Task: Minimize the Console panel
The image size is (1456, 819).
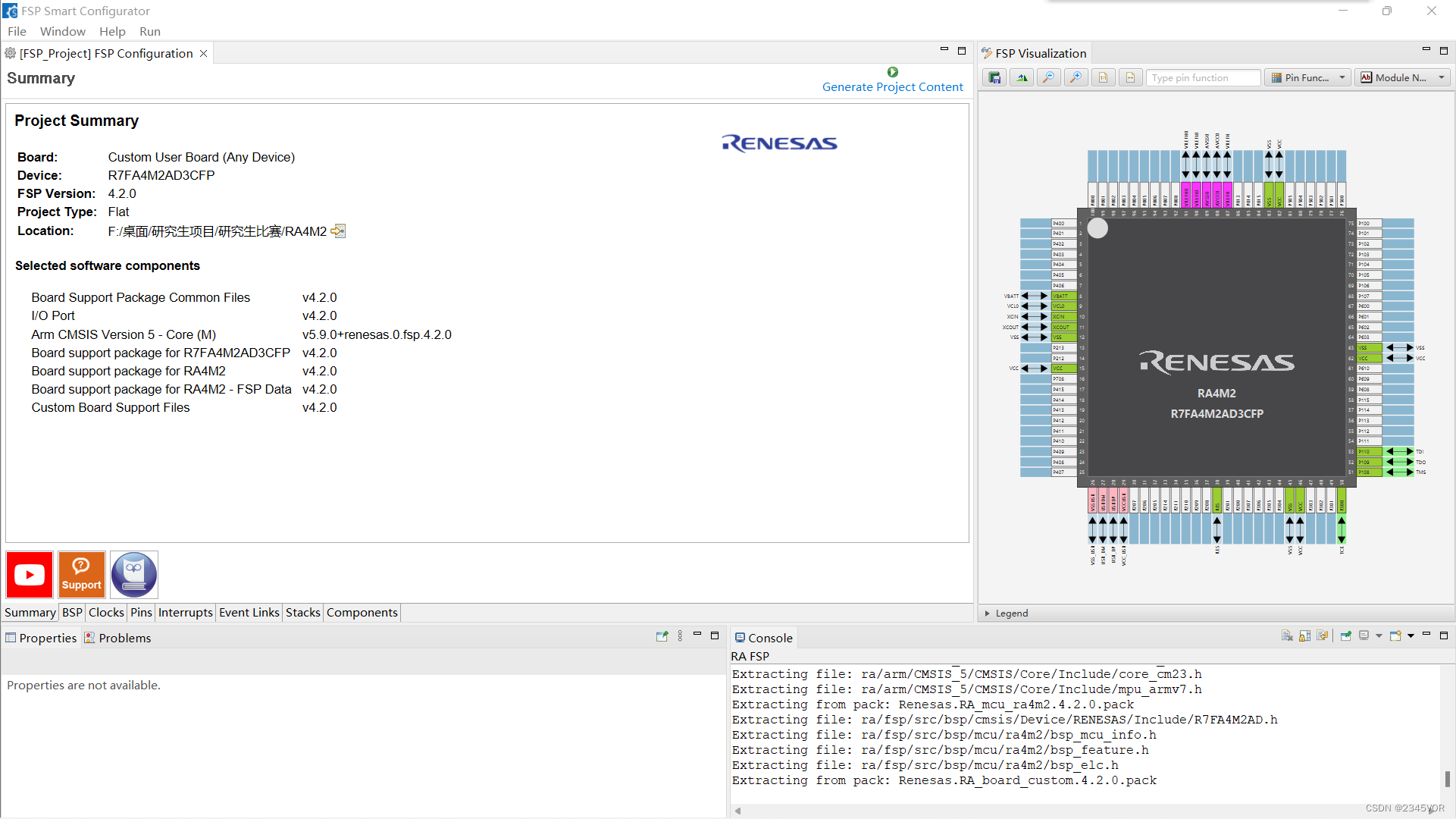Action: (x=1426, y=635)
